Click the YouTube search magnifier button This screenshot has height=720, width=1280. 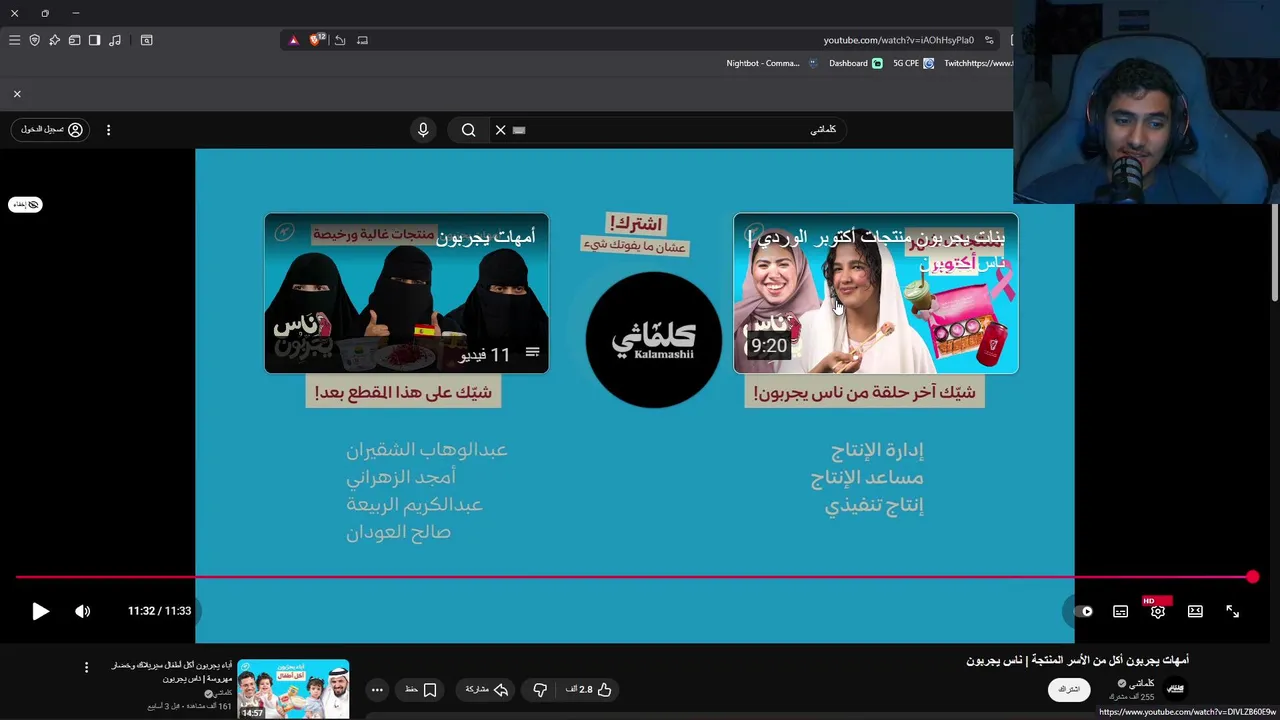point(468,130)
